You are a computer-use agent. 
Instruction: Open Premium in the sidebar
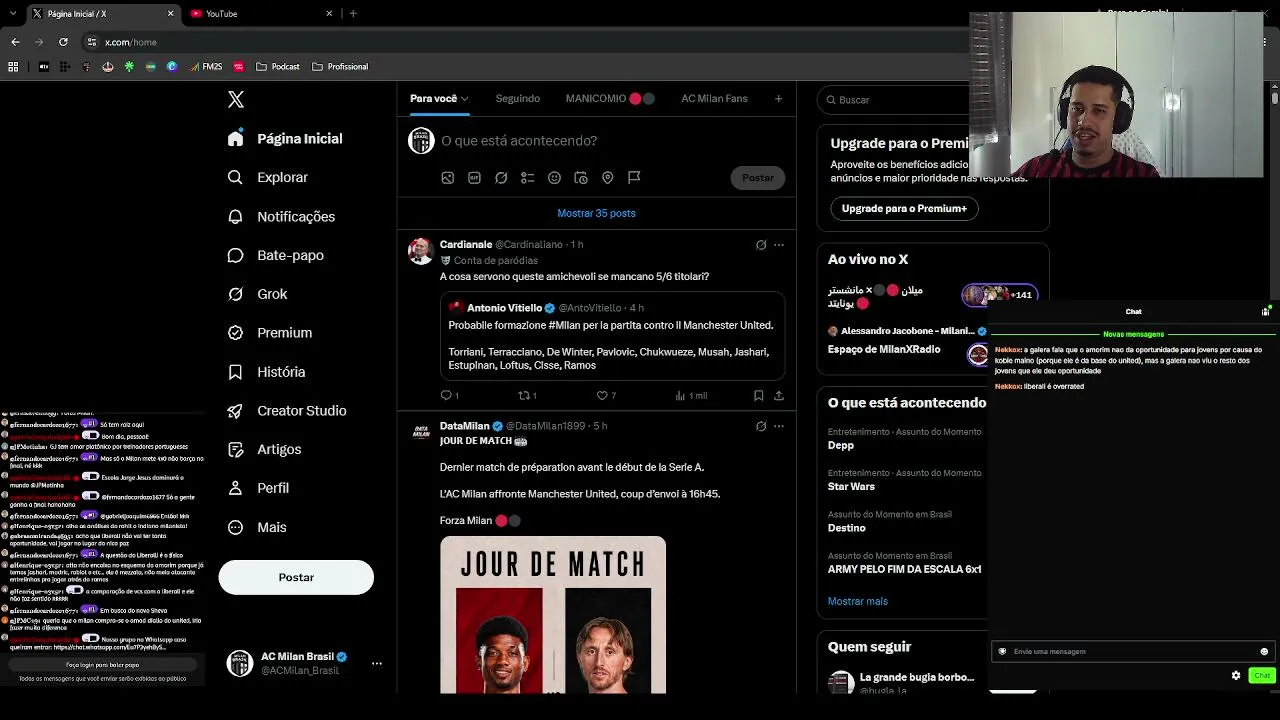tap(270, 333)
